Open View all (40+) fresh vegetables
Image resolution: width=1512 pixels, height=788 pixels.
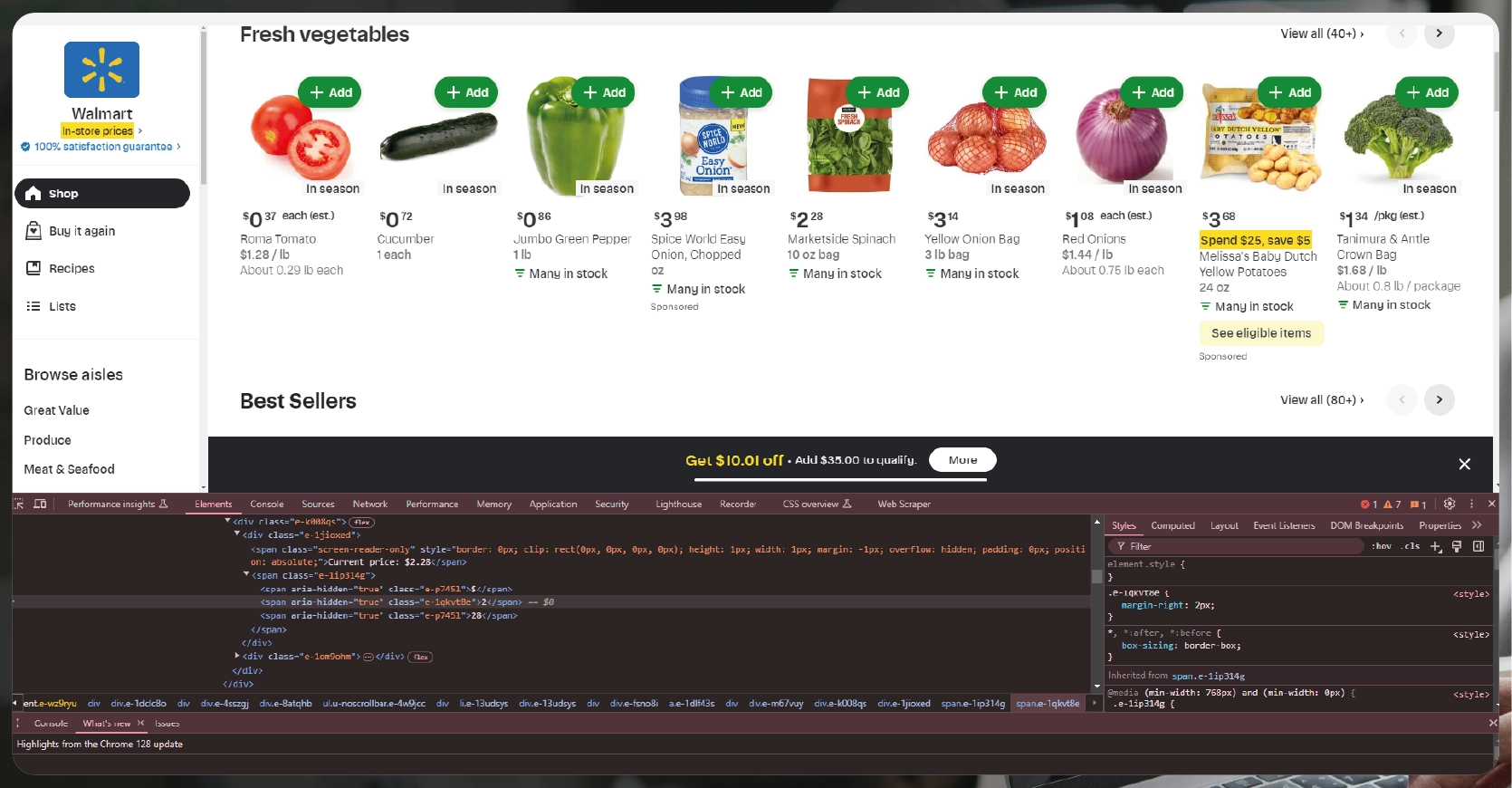click(1322, 34)
